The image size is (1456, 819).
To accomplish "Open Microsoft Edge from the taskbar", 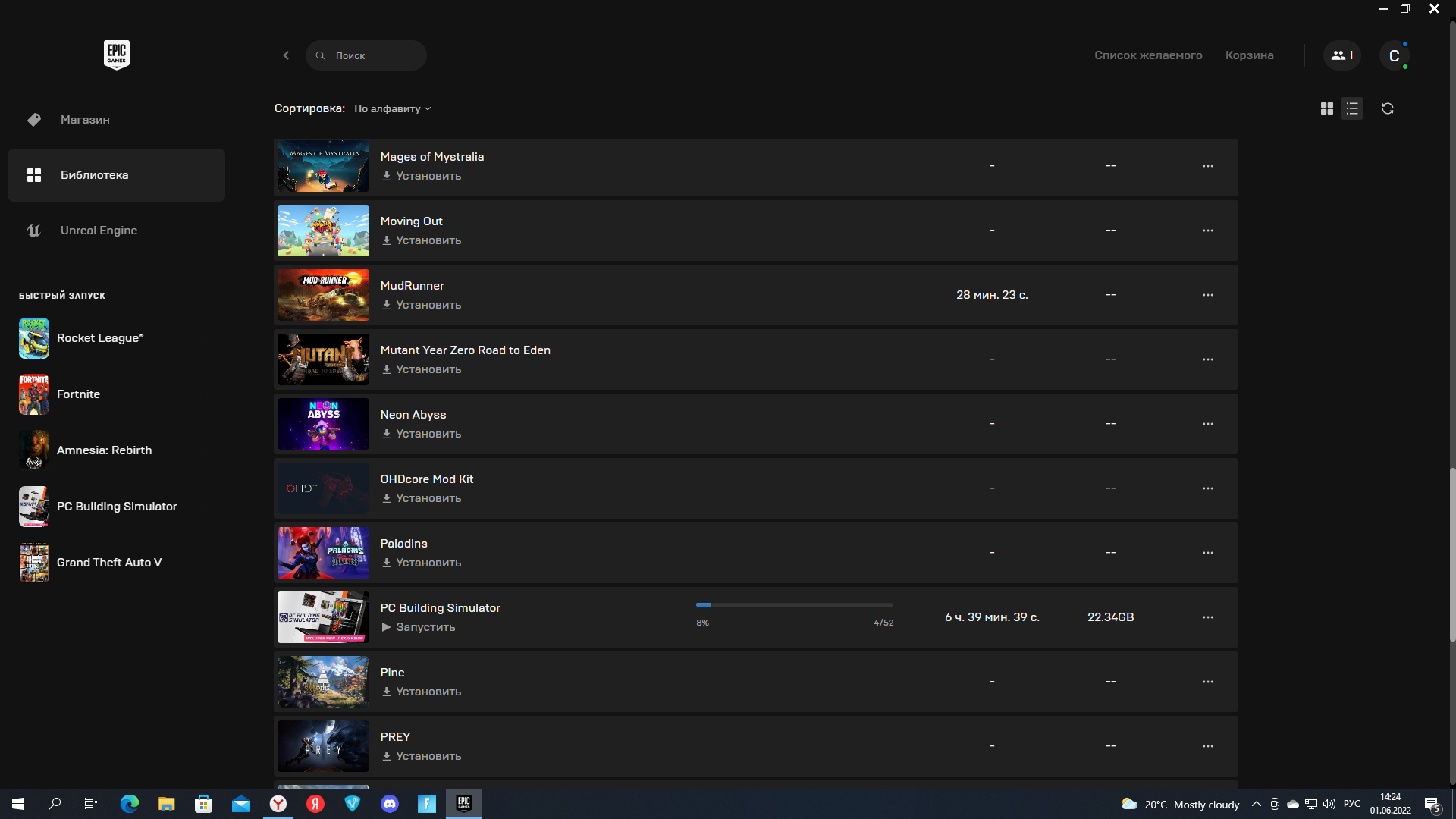I will 130,804.
